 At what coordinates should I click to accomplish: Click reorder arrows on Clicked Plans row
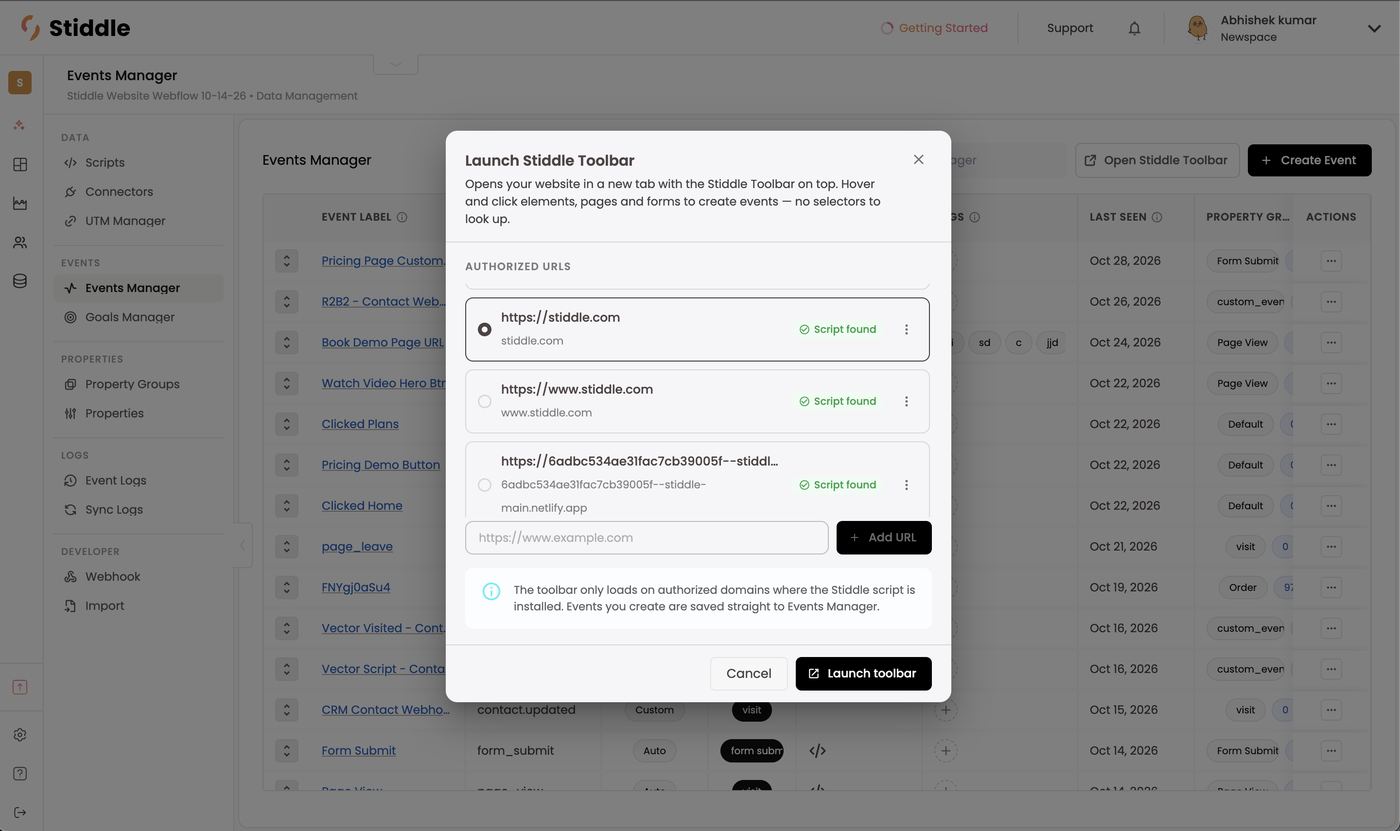287,424
